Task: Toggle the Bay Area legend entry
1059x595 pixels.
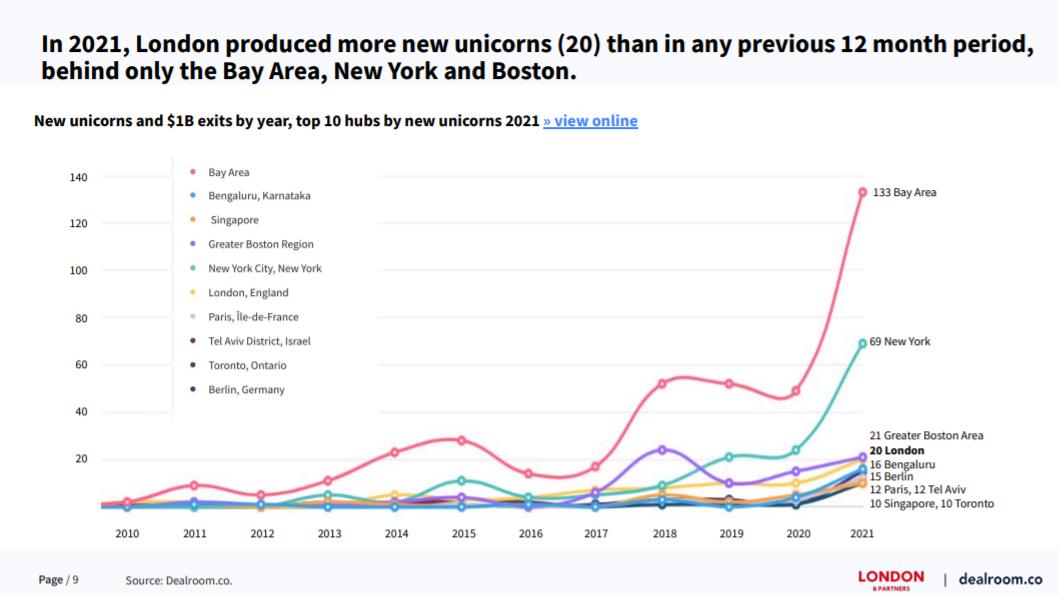Action: pyautogui.click(x=228, y=172)
